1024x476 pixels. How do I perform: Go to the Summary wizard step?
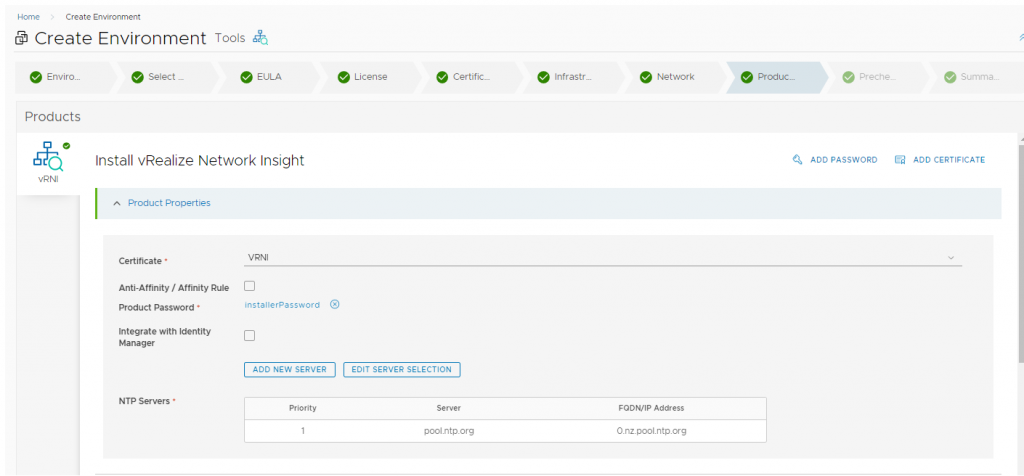click(976, 77)
